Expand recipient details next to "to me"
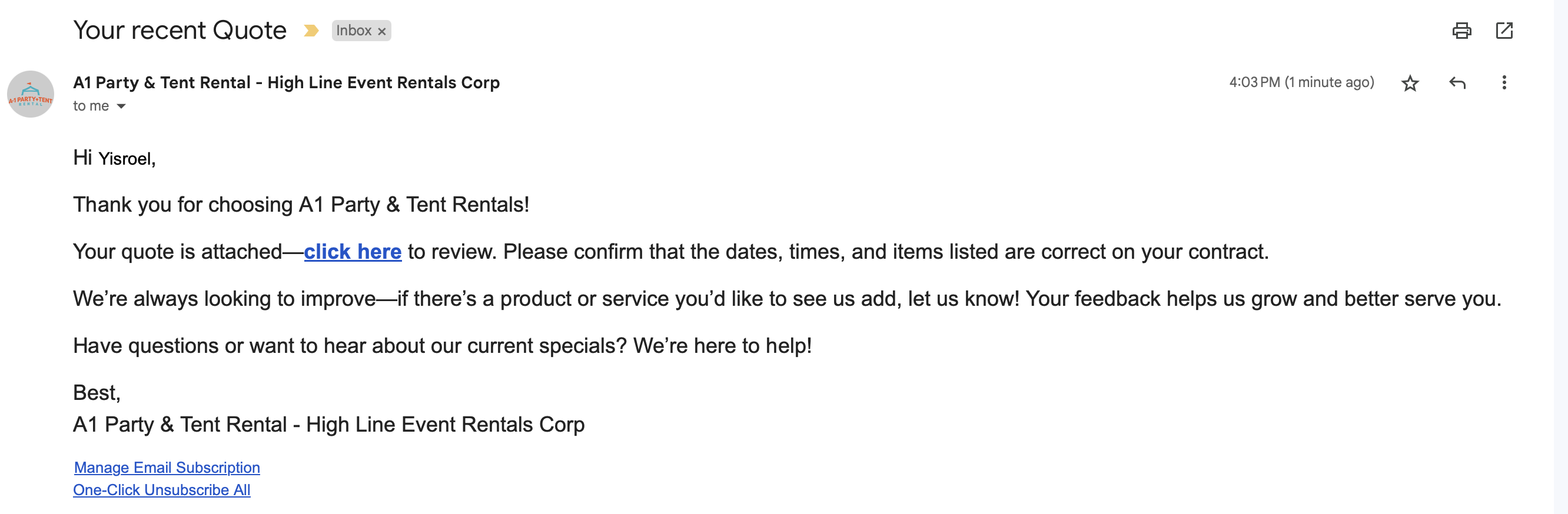This screenshot has height=514, width=1568. point(121,106)
